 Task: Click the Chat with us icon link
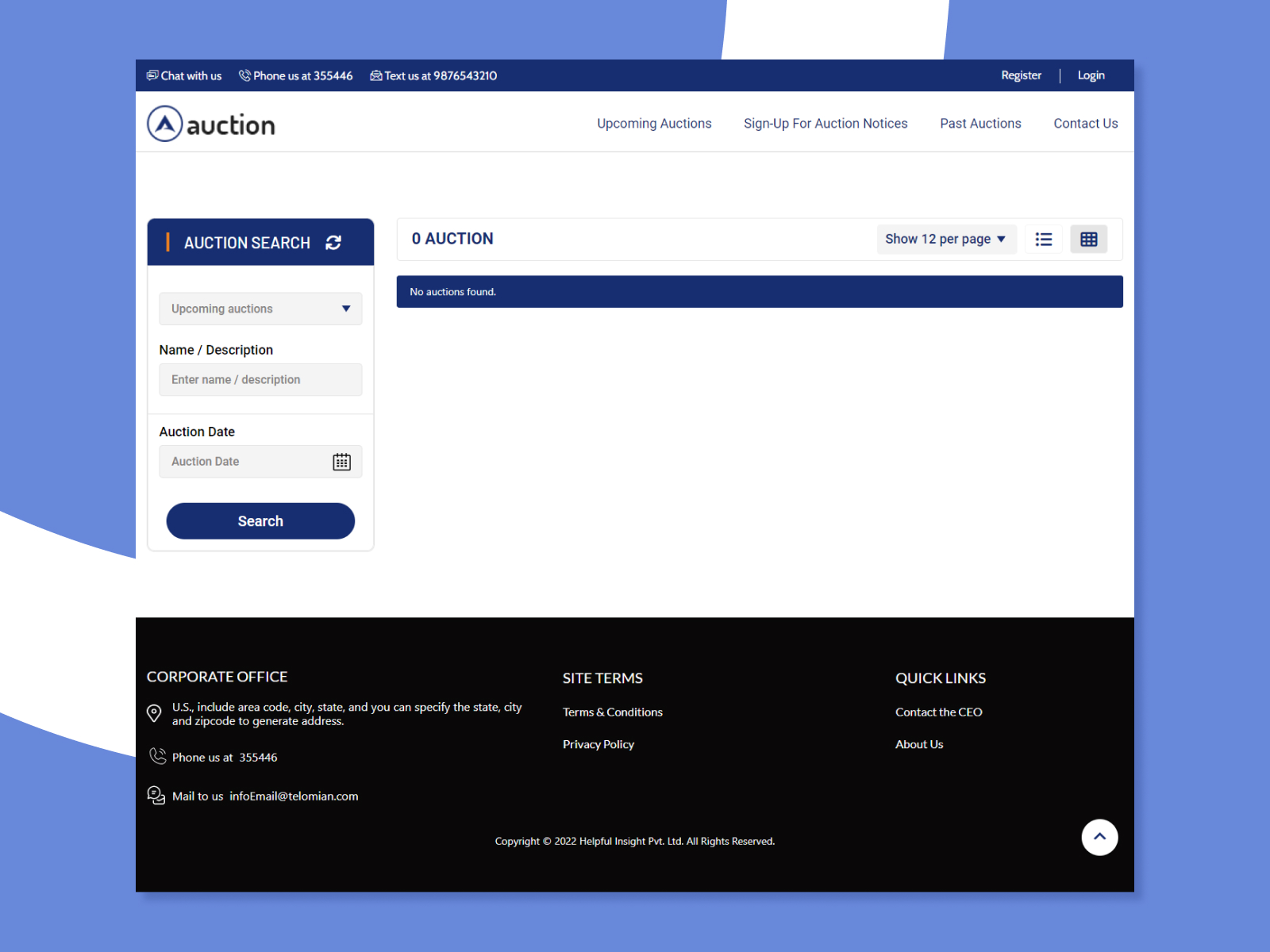tap(152, 75)
